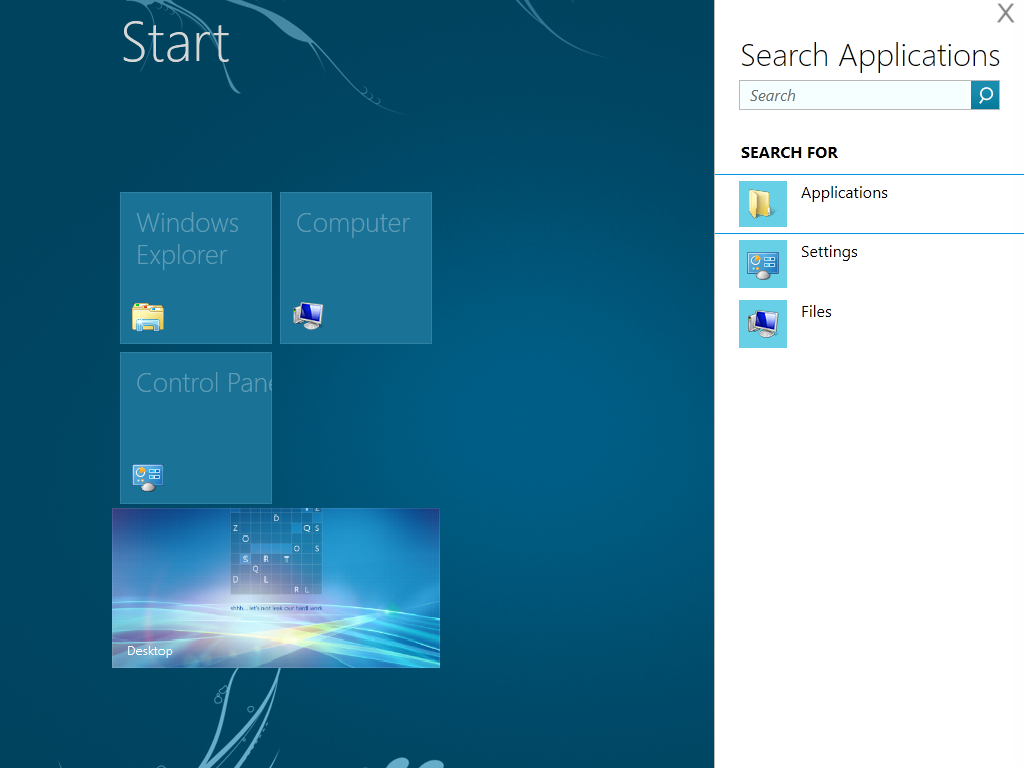Screen dimensions: 1024x768
Task: Click the Files search category icon
Action: point(763,324)
